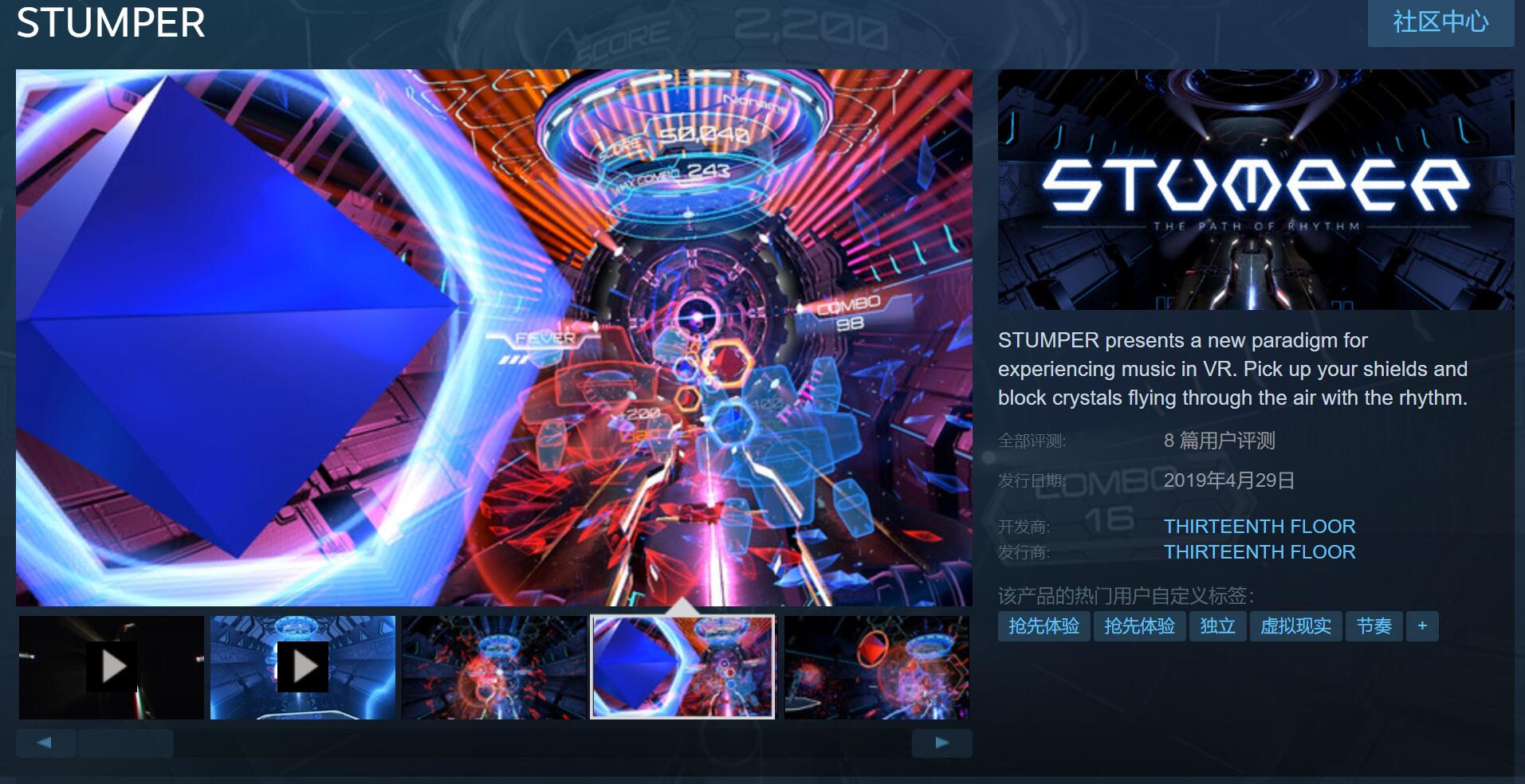Click the thumbnail strip scrollbar handle

click(x=126, y=743)
